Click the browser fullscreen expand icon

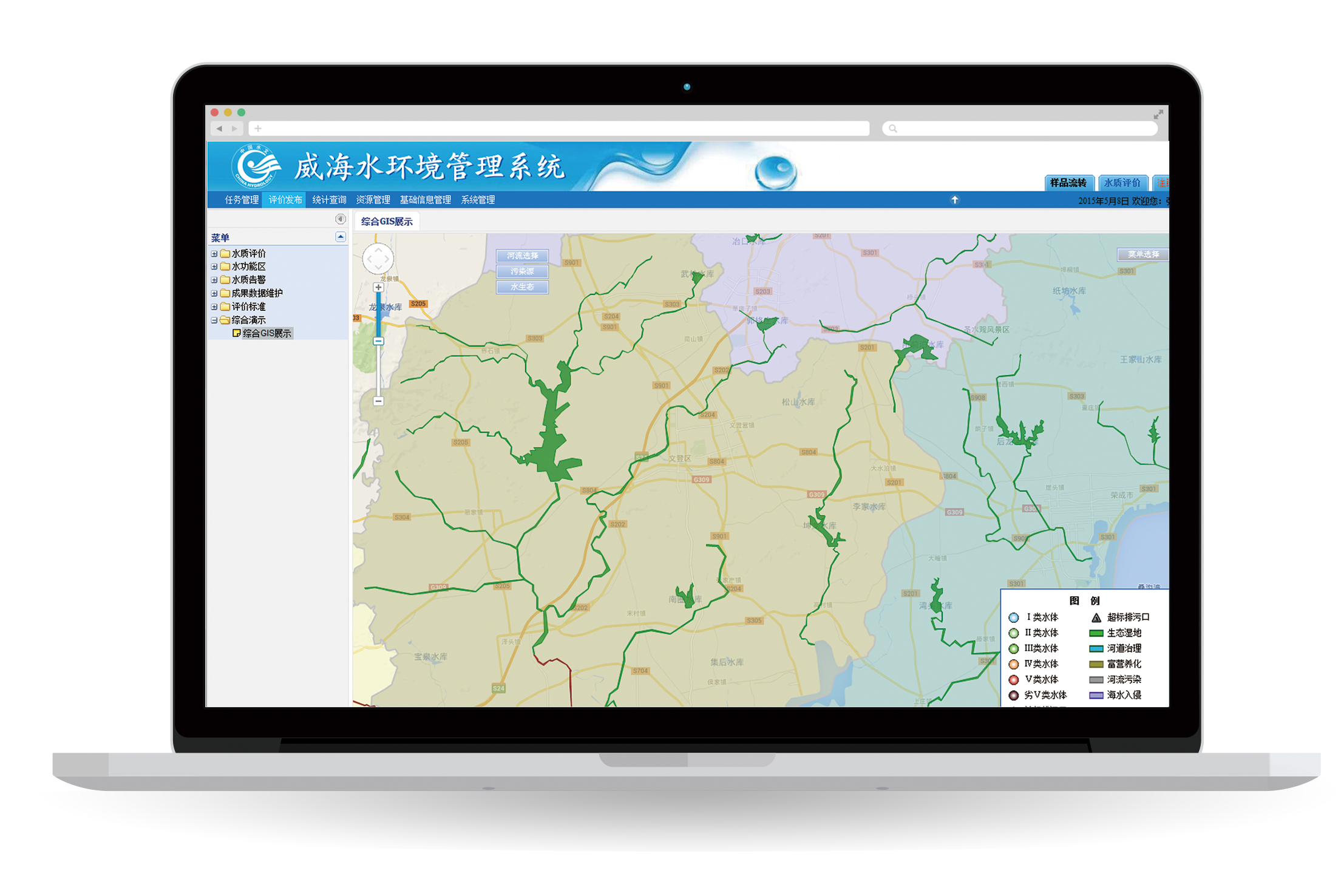tap(1158, 114)
